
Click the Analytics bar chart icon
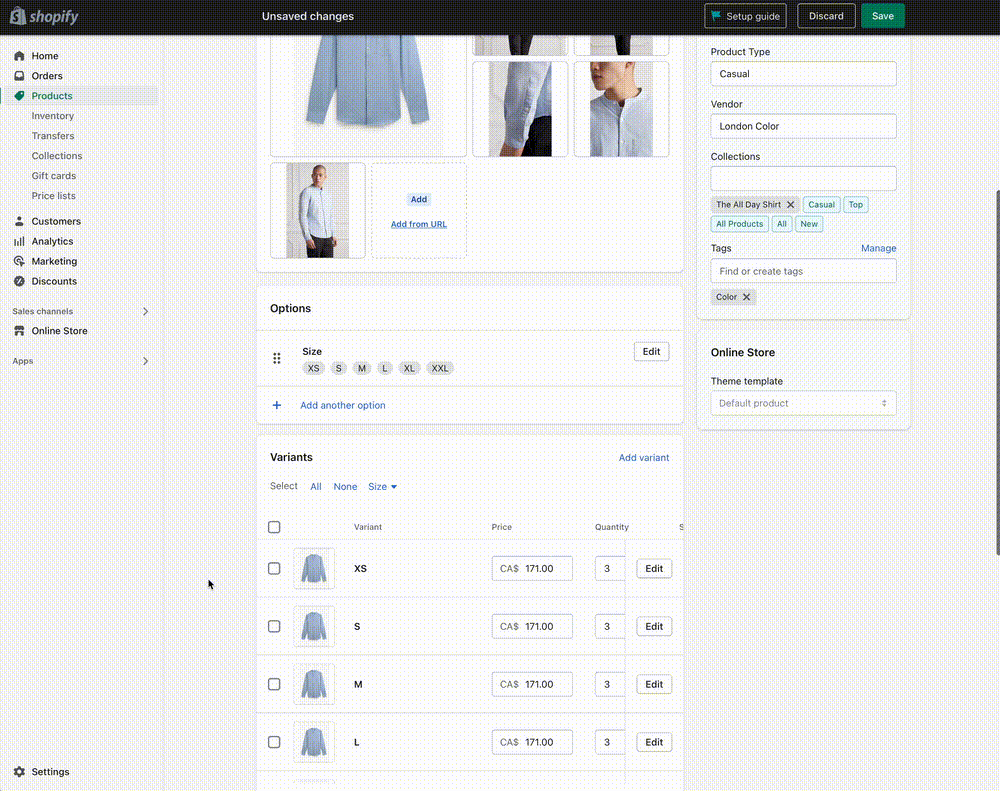pyautogui.click(x=19, y=241)
